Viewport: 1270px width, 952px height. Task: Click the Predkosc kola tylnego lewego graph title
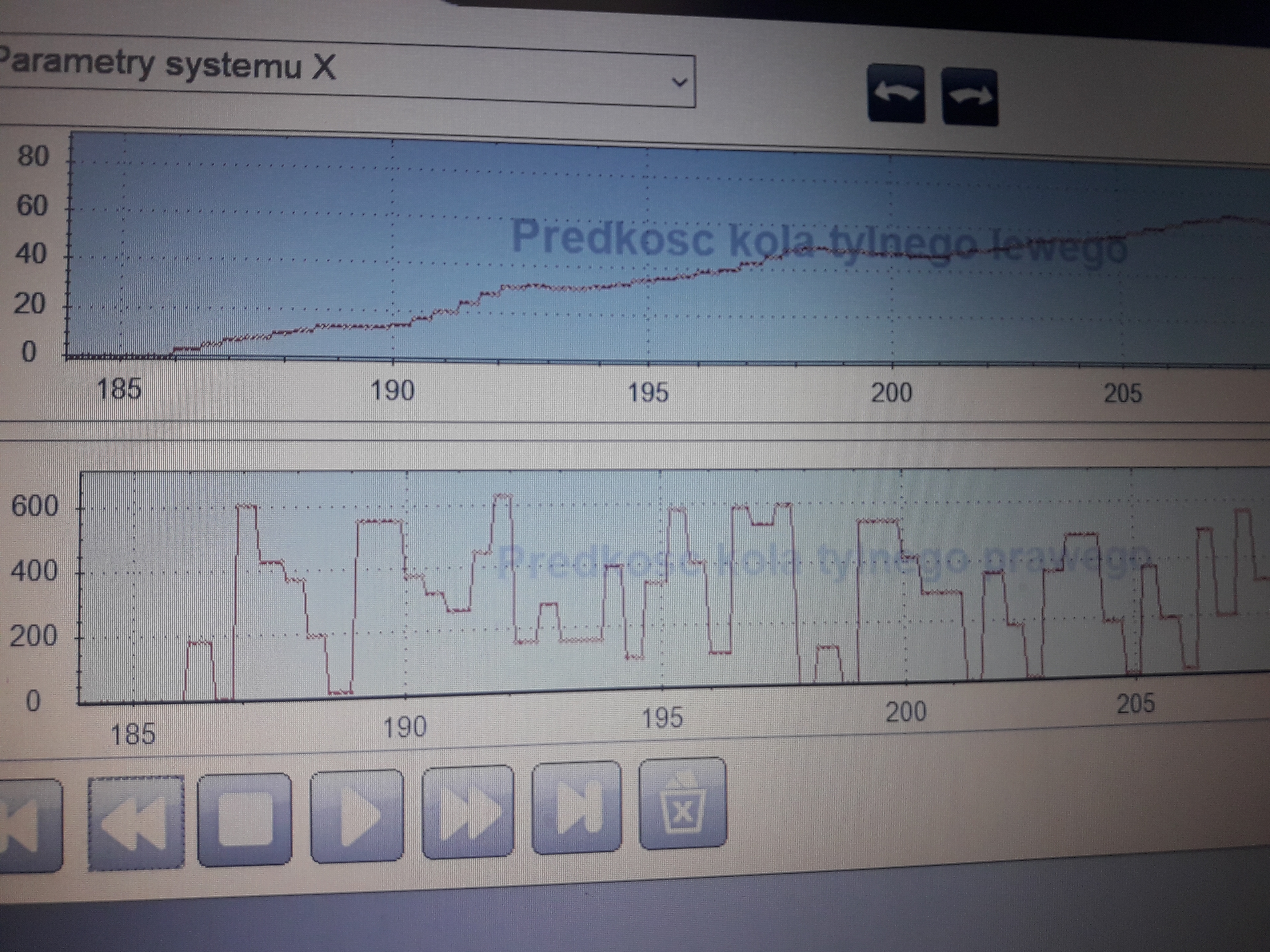click(819, 244)
